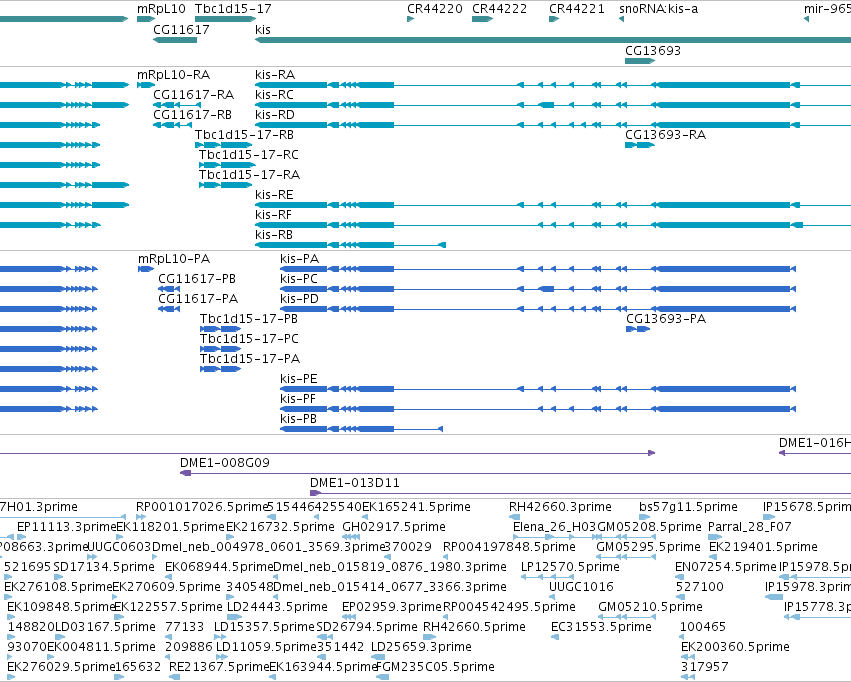Click the RP001017026.5prime EST label
Viewport: 851px width, 682px height.
pyautogui.click(x=202, y=507)
